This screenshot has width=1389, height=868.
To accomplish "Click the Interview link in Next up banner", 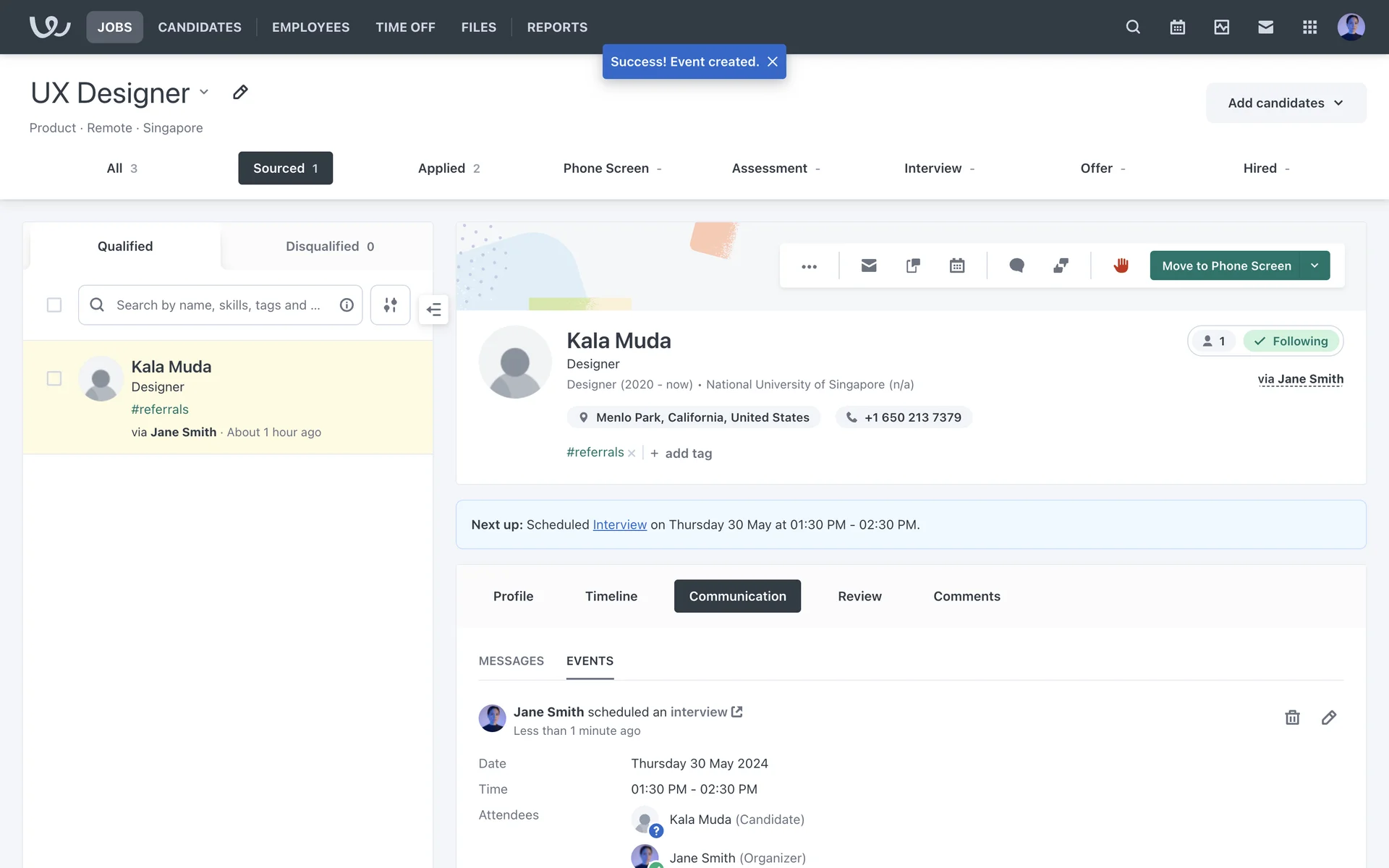I will coord(619,524).
